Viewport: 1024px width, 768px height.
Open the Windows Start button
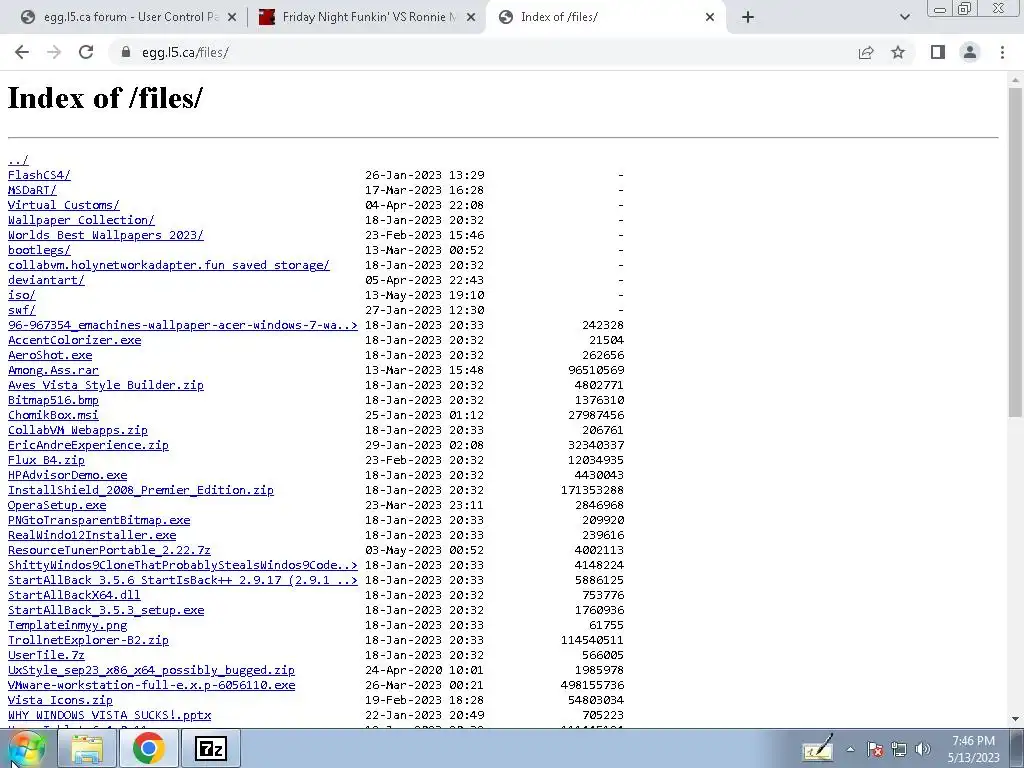[26, 748]
